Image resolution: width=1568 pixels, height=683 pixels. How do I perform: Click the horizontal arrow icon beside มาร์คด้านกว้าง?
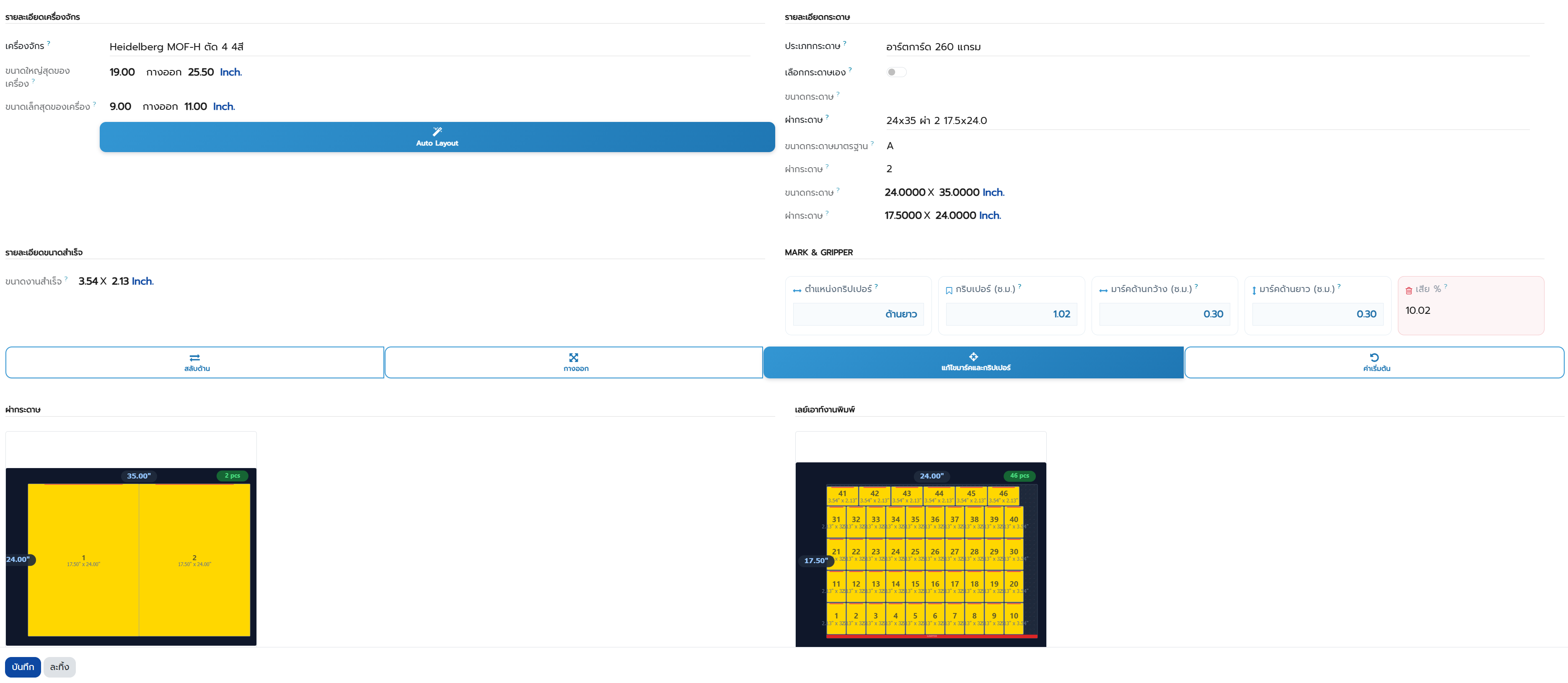[x=1103, y=291]
